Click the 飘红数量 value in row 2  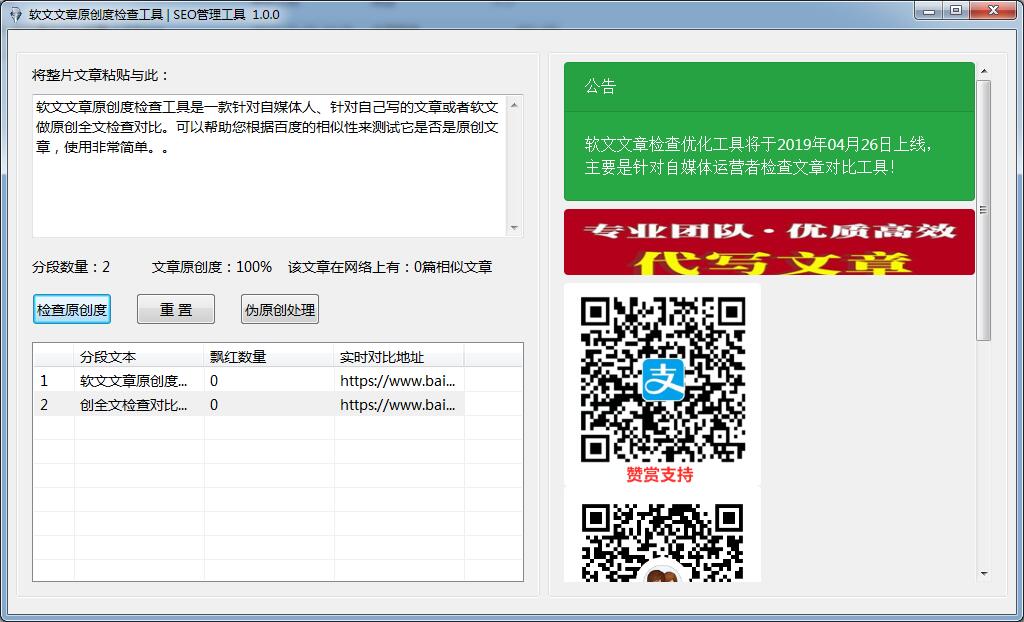214,405
